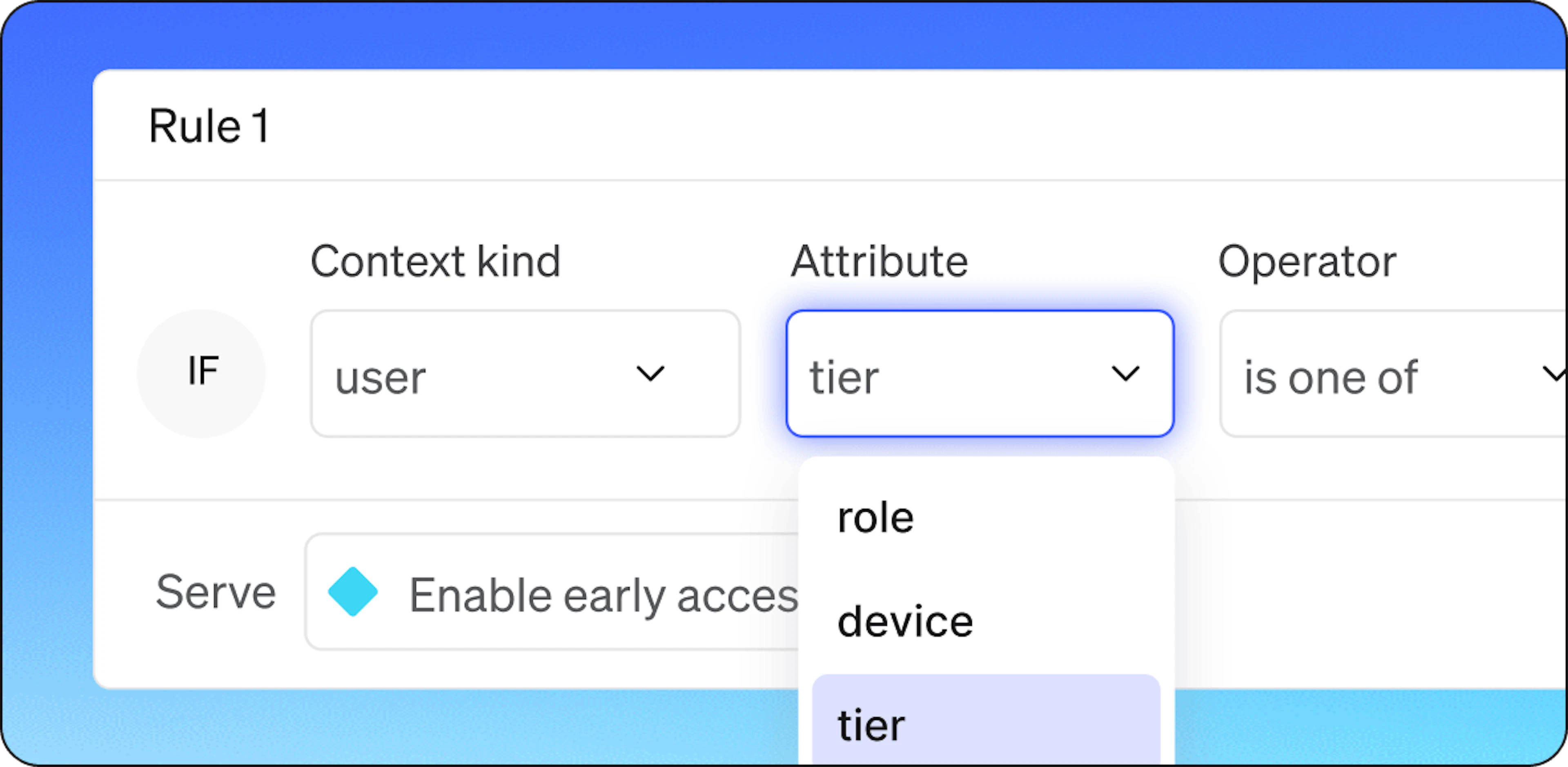
Task: Click the "tier" value in Attribute box
Action: coord(844,377)
